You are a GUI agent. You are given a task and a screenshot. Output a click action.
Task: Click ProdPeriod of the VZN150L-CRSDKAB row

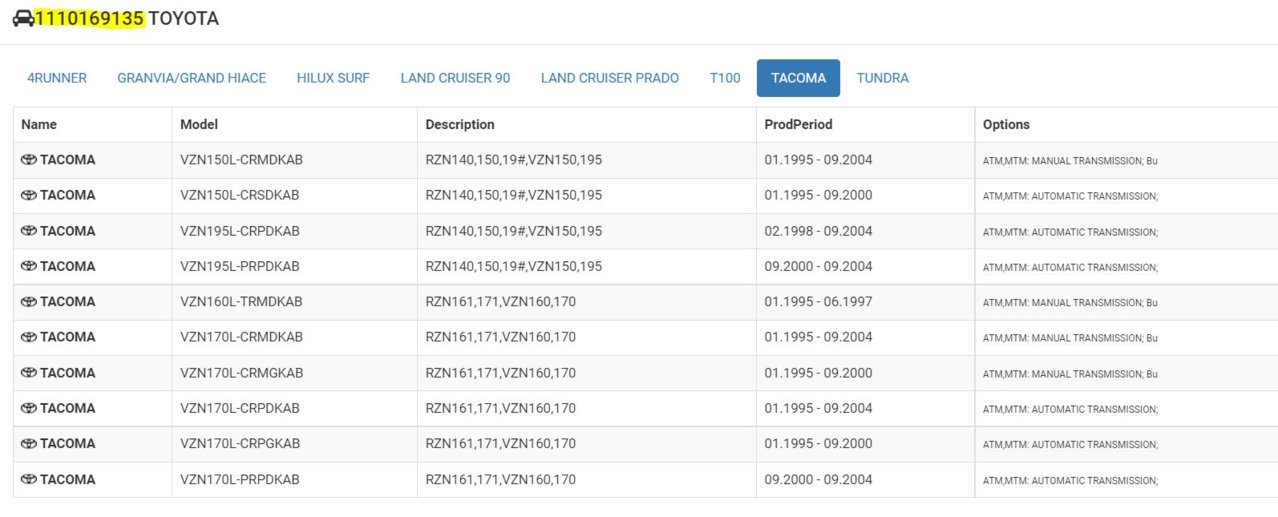tap(818, 195)
